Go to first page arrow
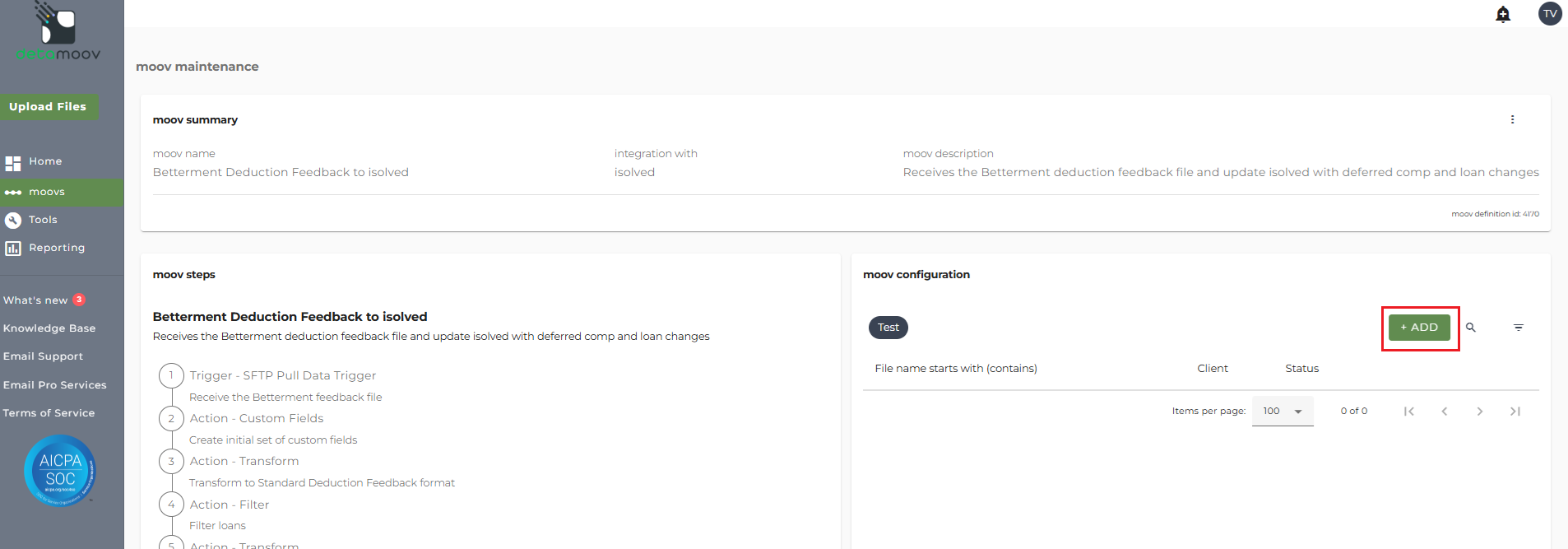The height and width of the screenshot is (549, 1568). [x=1409, y=412]
